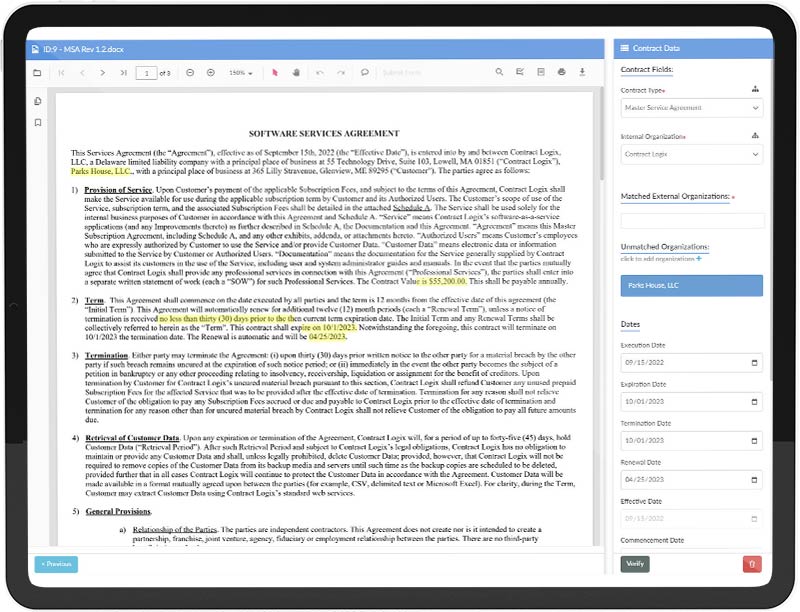Add a comment with the speech bubble icon
This screenshot has width=800, height=612.
click(x=364, y=72)
